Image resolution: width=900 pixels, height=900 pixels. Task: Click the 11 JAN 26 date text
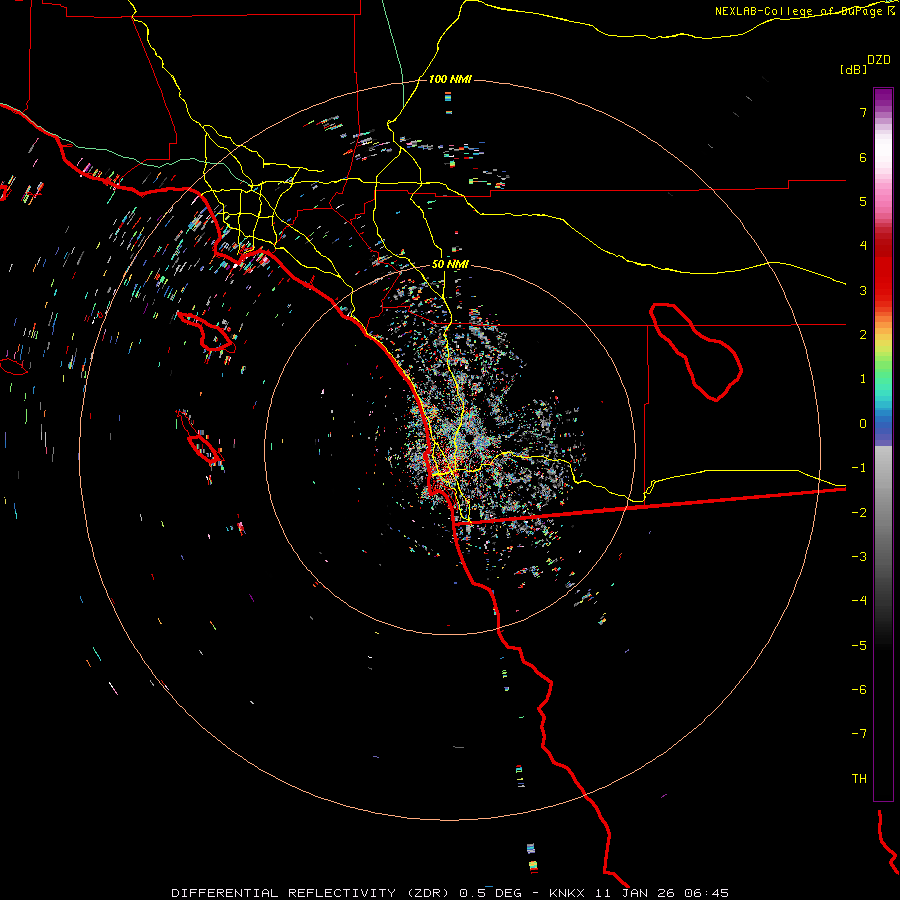click(x=637, y=893)
